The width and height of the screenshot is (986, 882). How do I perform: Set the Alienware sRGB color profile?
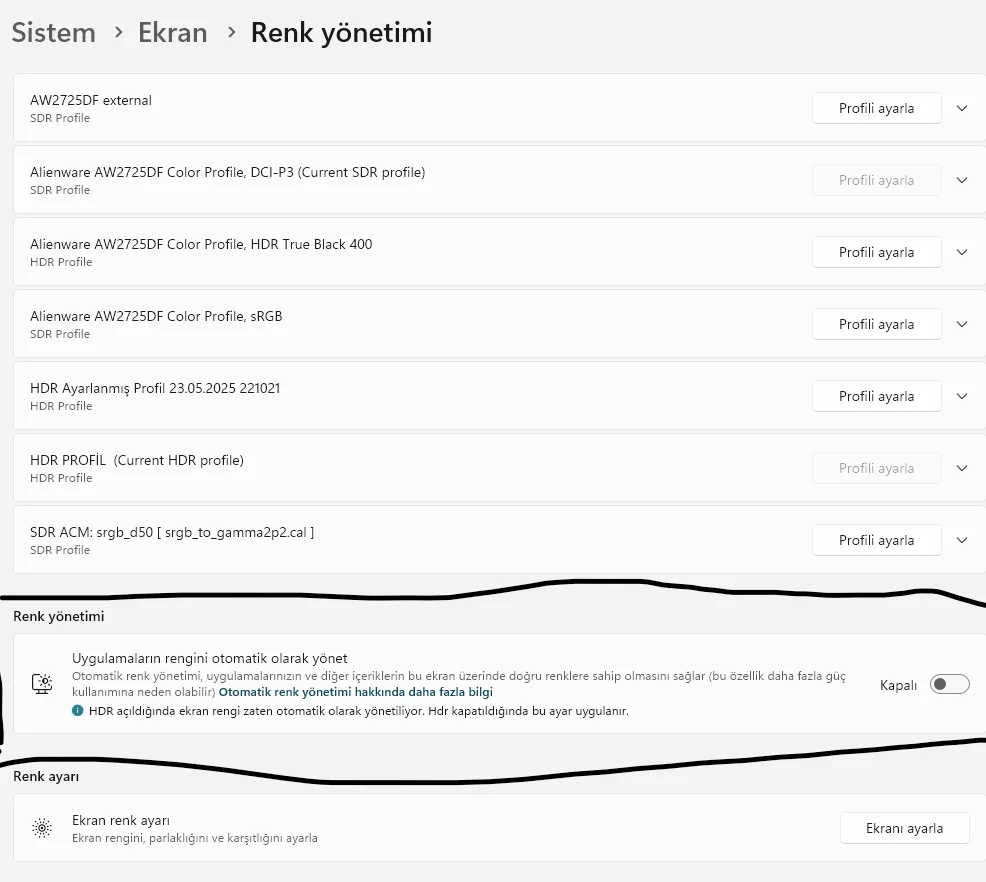click(x=876, y=324)
